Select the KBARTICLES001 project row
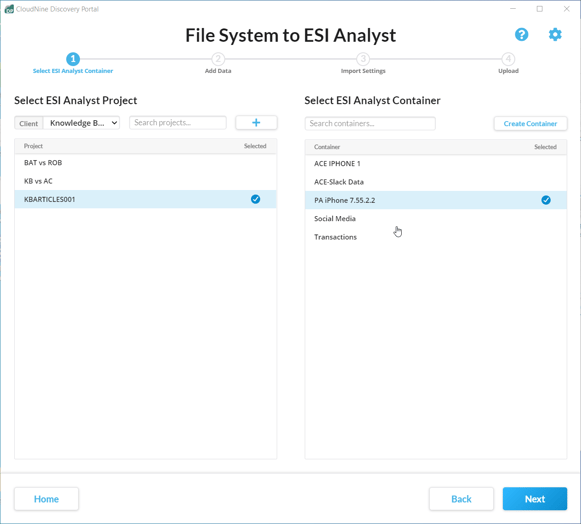 pyautogui.click(x=146, y=199)
